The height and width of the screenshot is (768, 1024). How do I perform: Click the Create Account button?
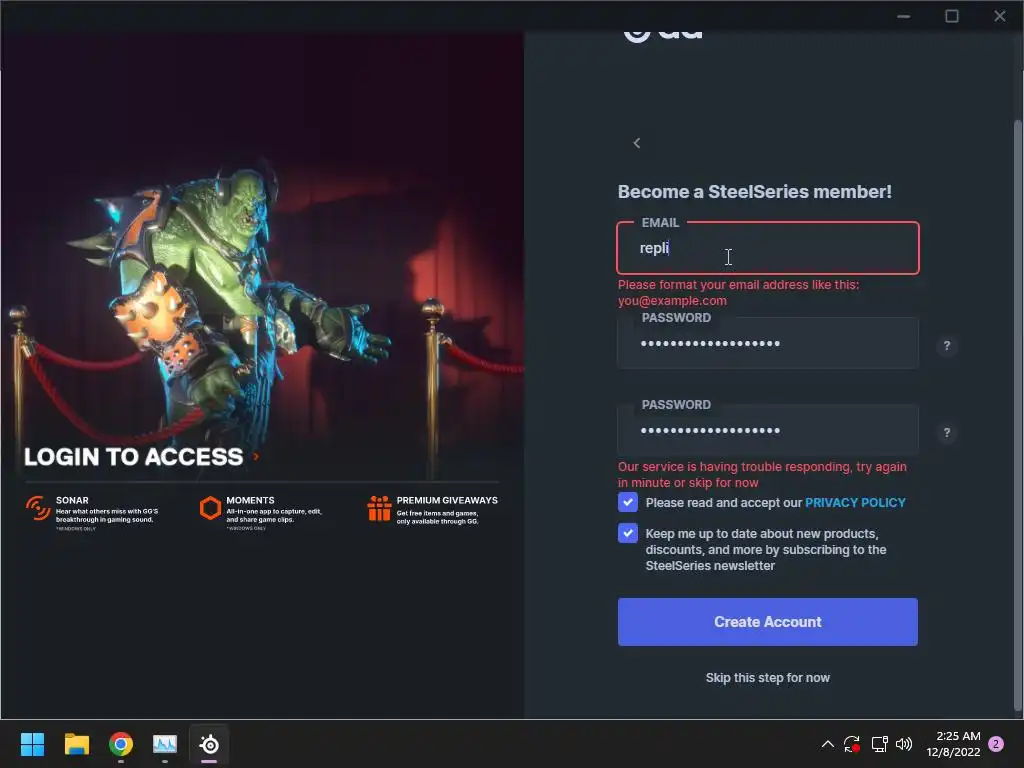coord(767,622)
